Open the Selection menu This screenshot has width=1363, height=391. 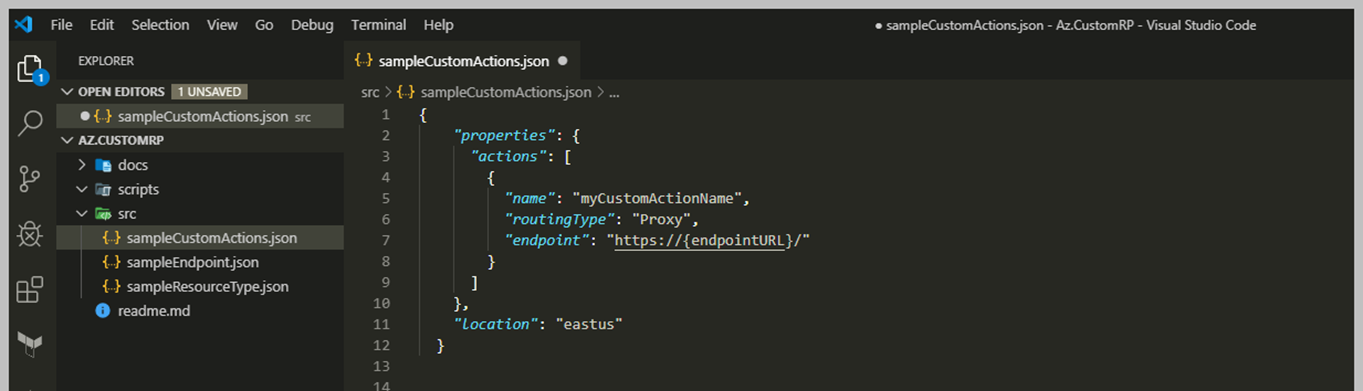[x=160, y=24]
